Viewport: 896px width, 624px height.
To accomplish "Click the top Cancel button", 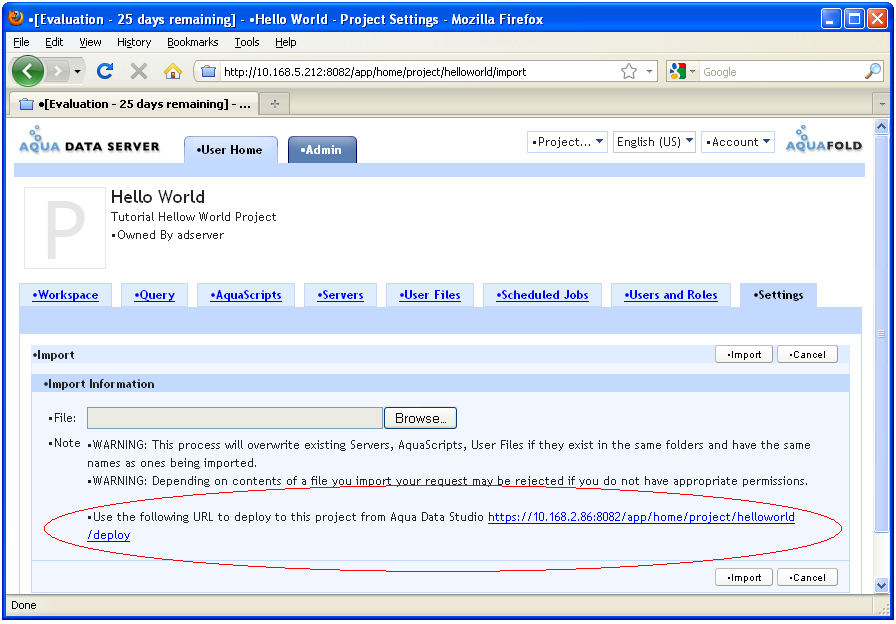I will (807, 355).
